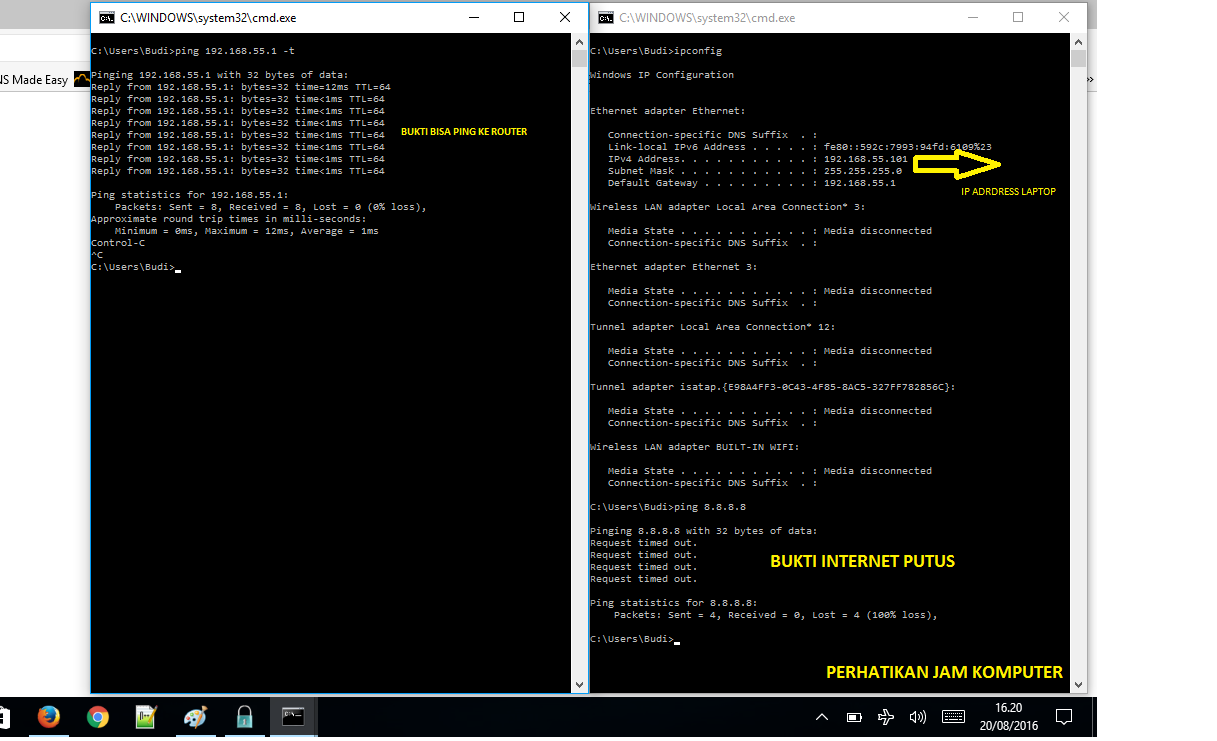This screenshot has width=1217, height=741.
Task: Expand the hidden tray icons chevron
Action: [822, 717]
